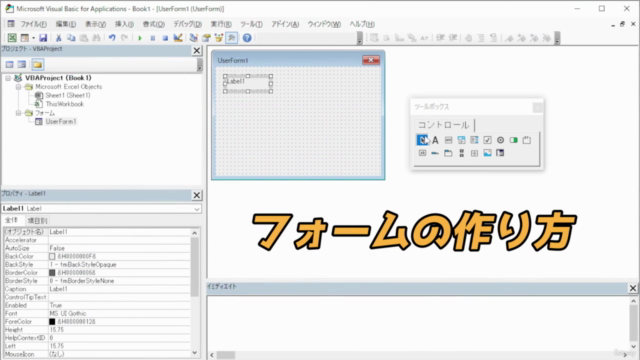Open the 挿入 menu

point(124,24)
